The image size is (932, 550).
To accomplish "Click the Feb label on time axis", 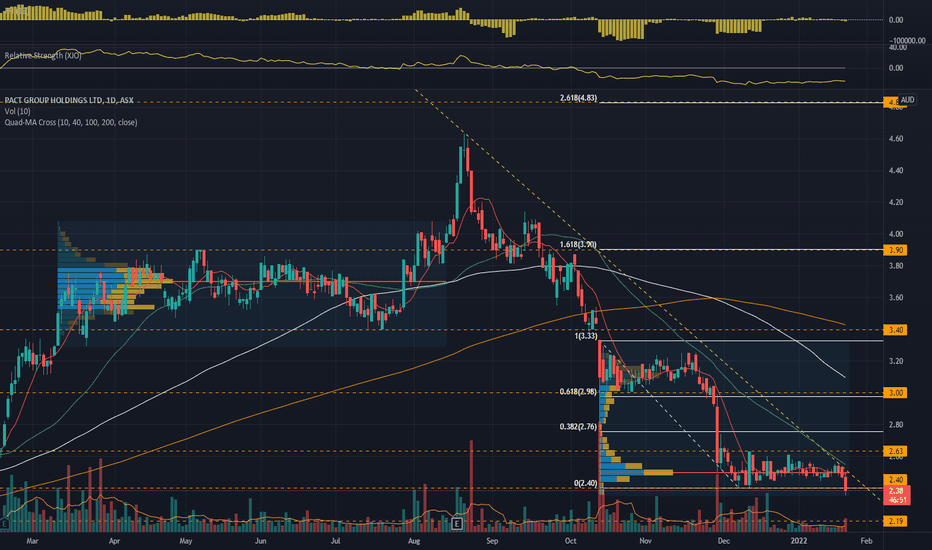I will (x=866, y=541).
